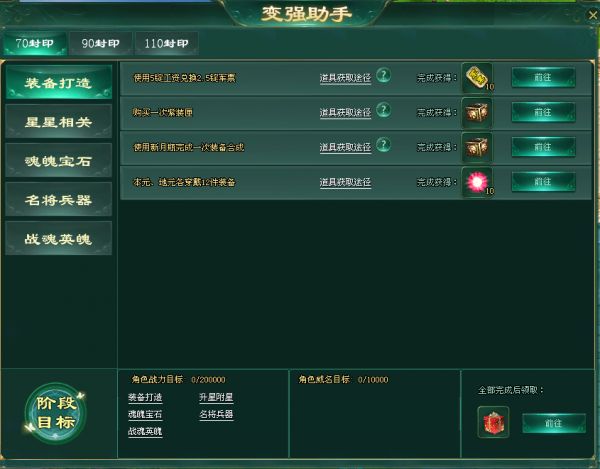Click the pink glowing gem reward icon
Image resolution: width=600 pixels, height=469 pixels.
[477, 182]
